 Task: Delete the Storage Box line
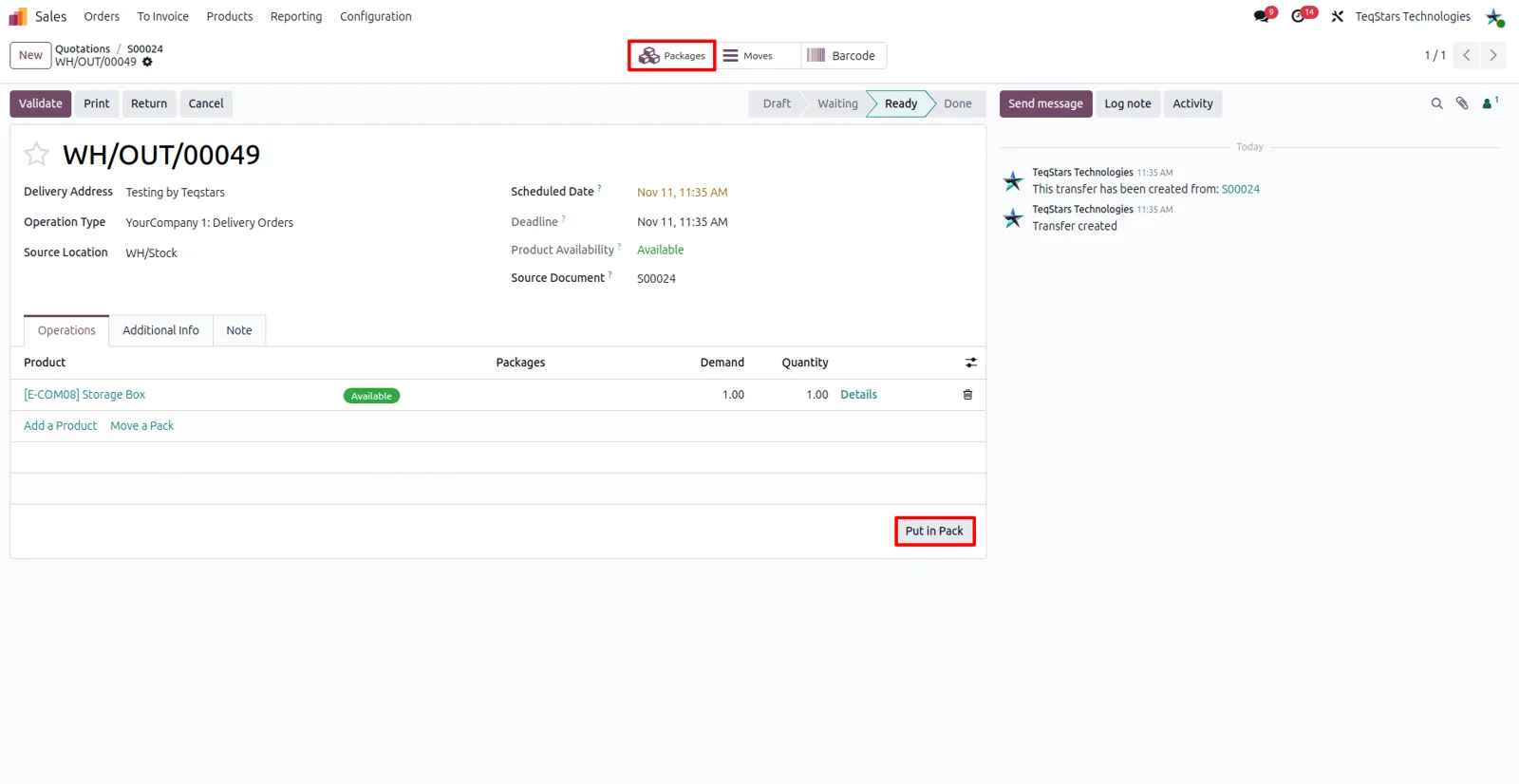[x=967, y=395]
